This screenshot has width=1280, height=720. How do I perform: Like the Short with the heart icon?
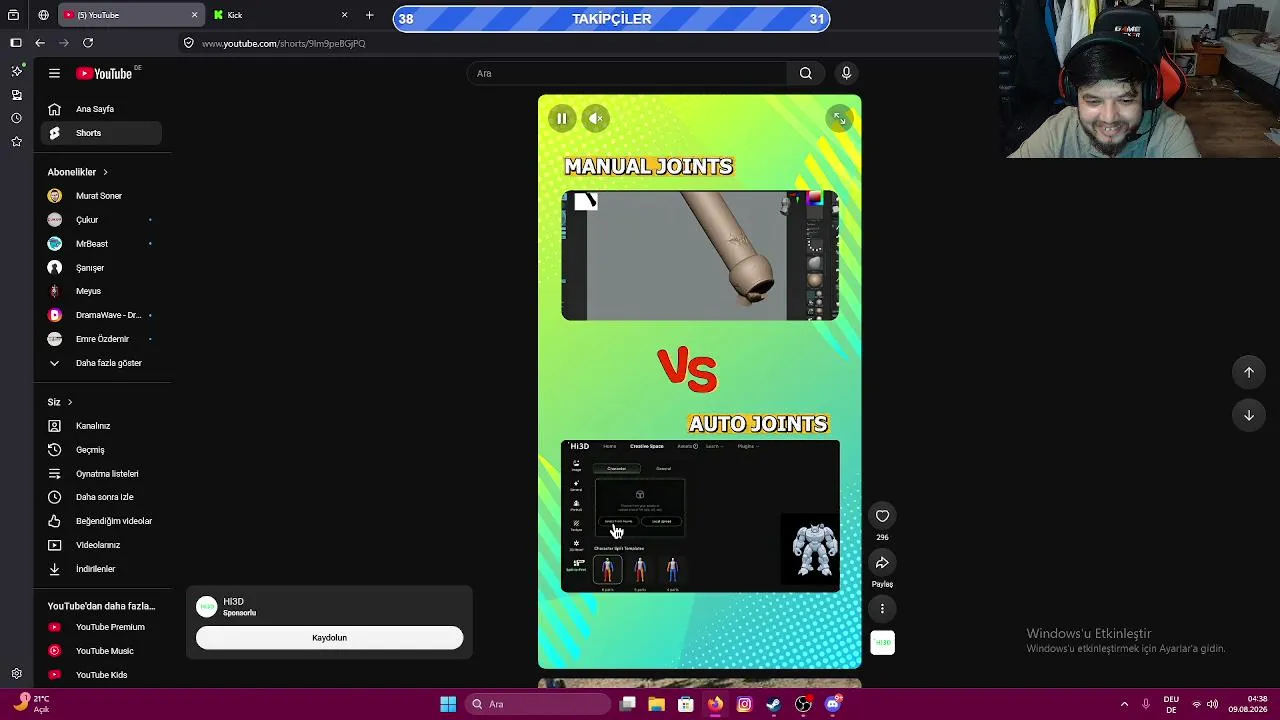[882, 516]
